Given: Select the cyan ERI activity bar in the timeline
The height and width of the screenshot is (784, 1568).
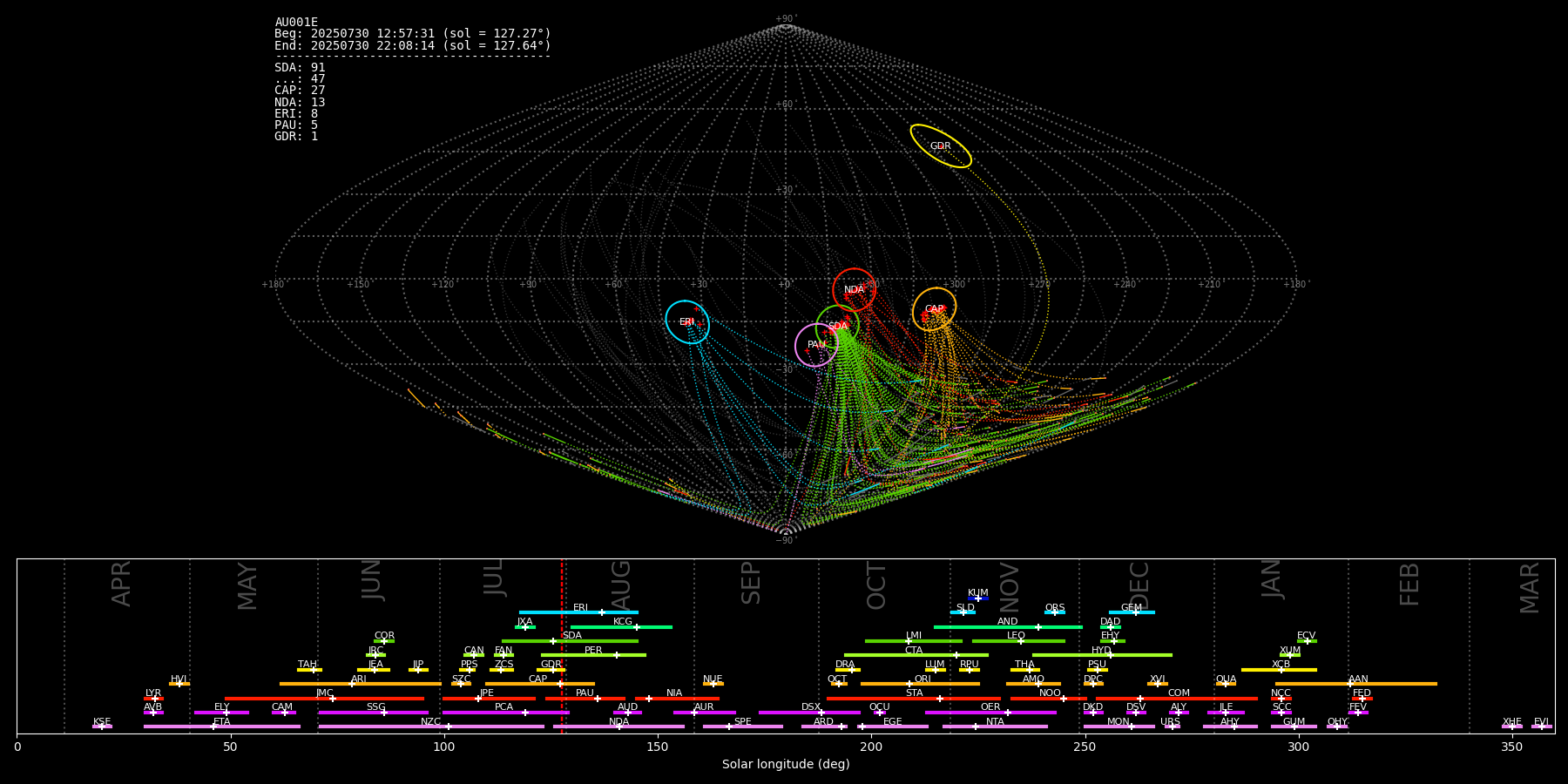Looking at the screenshot, I should [578, 612].
